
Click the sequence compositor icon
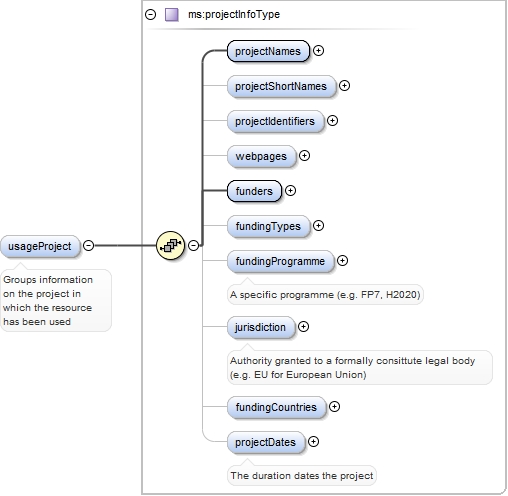click(x=170, y=246)
